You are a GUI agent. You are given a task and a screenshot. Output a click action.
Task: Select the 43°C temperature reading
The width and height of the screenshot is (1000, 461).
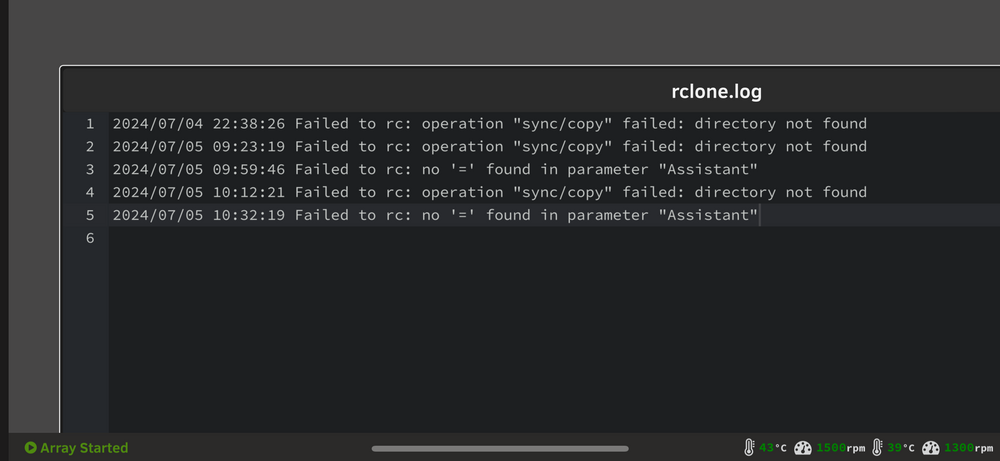(x=773, y=448)
